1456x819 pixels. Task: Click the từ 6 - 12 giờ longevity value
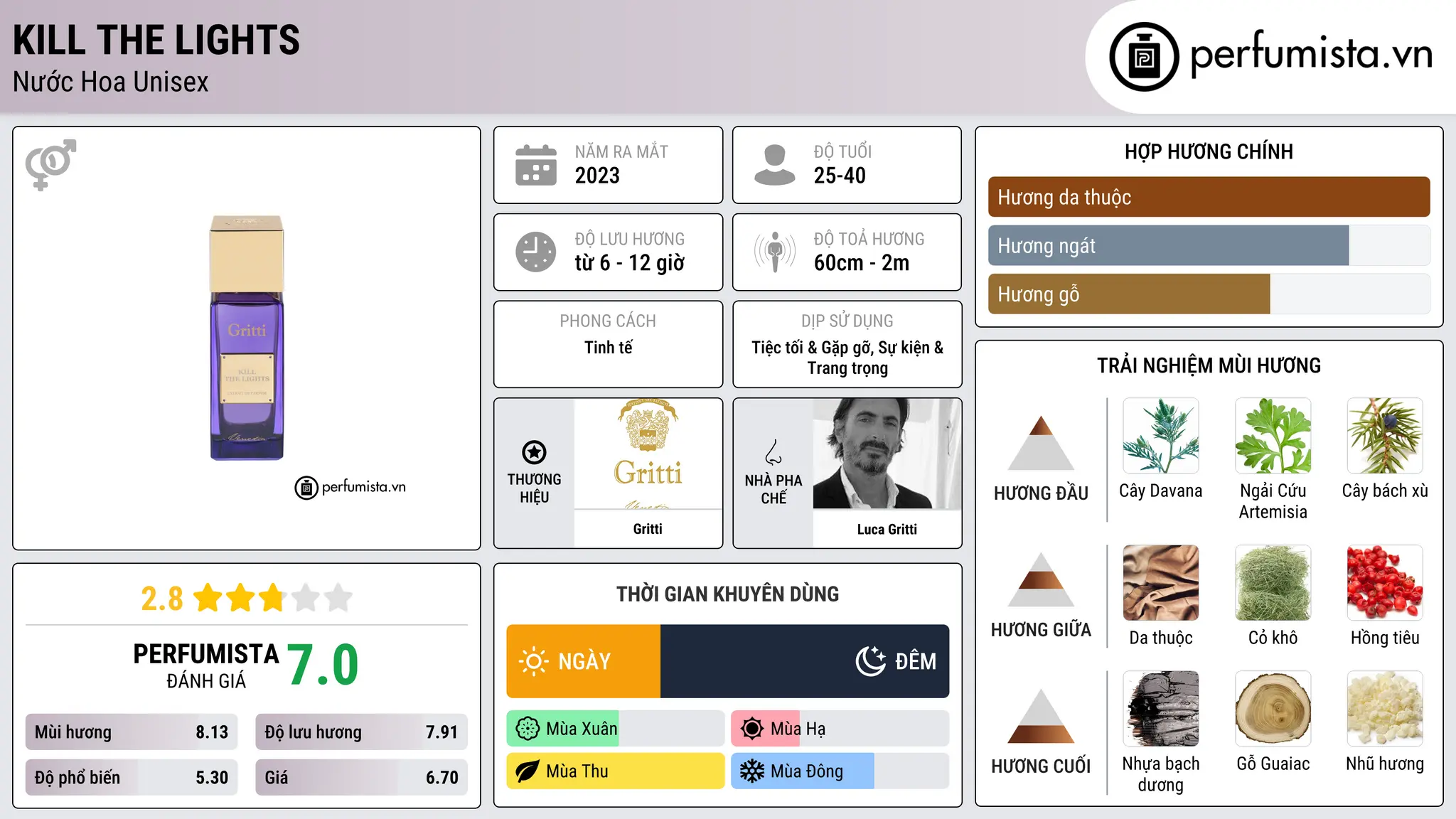(629, 263)
